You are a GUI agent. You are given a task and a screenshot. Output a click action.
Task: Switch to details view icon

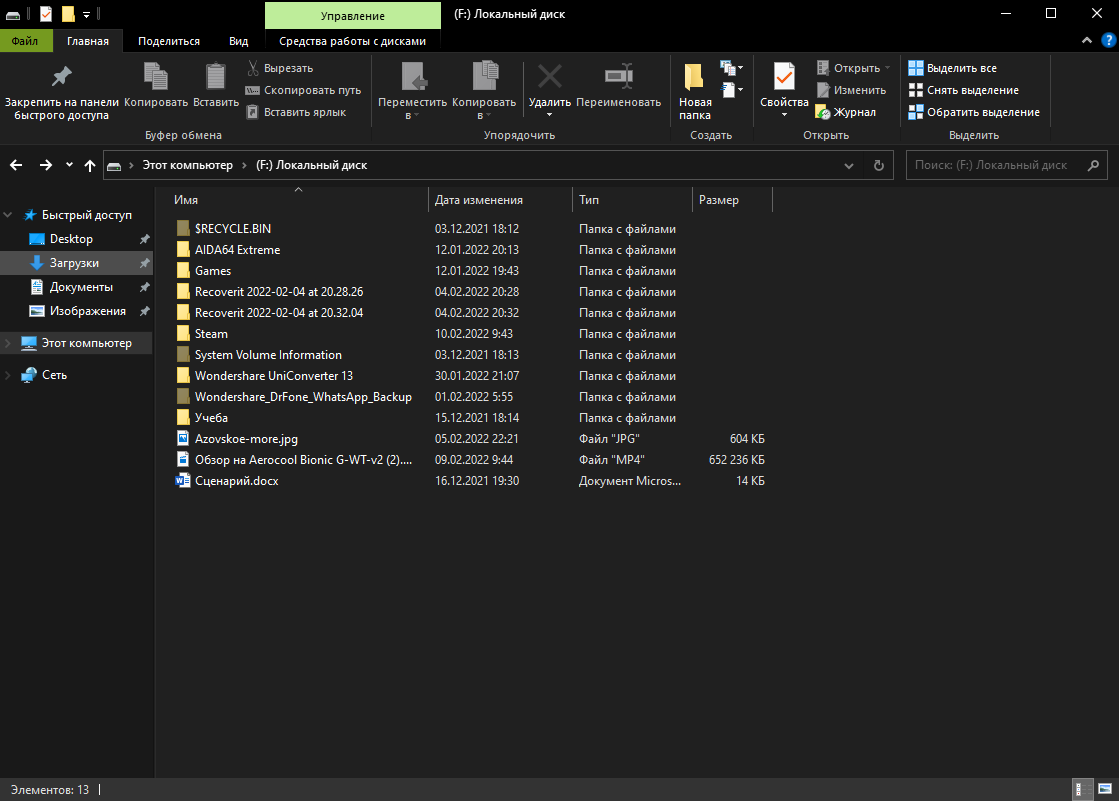1083,789
